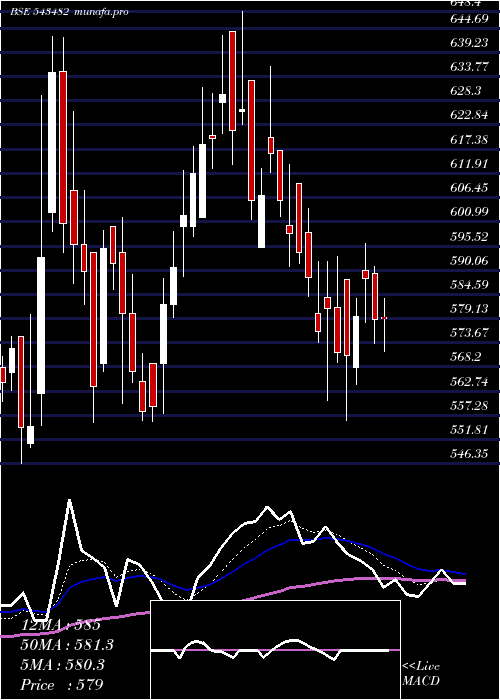Click the <<Live MACD label

coord(421,674)
